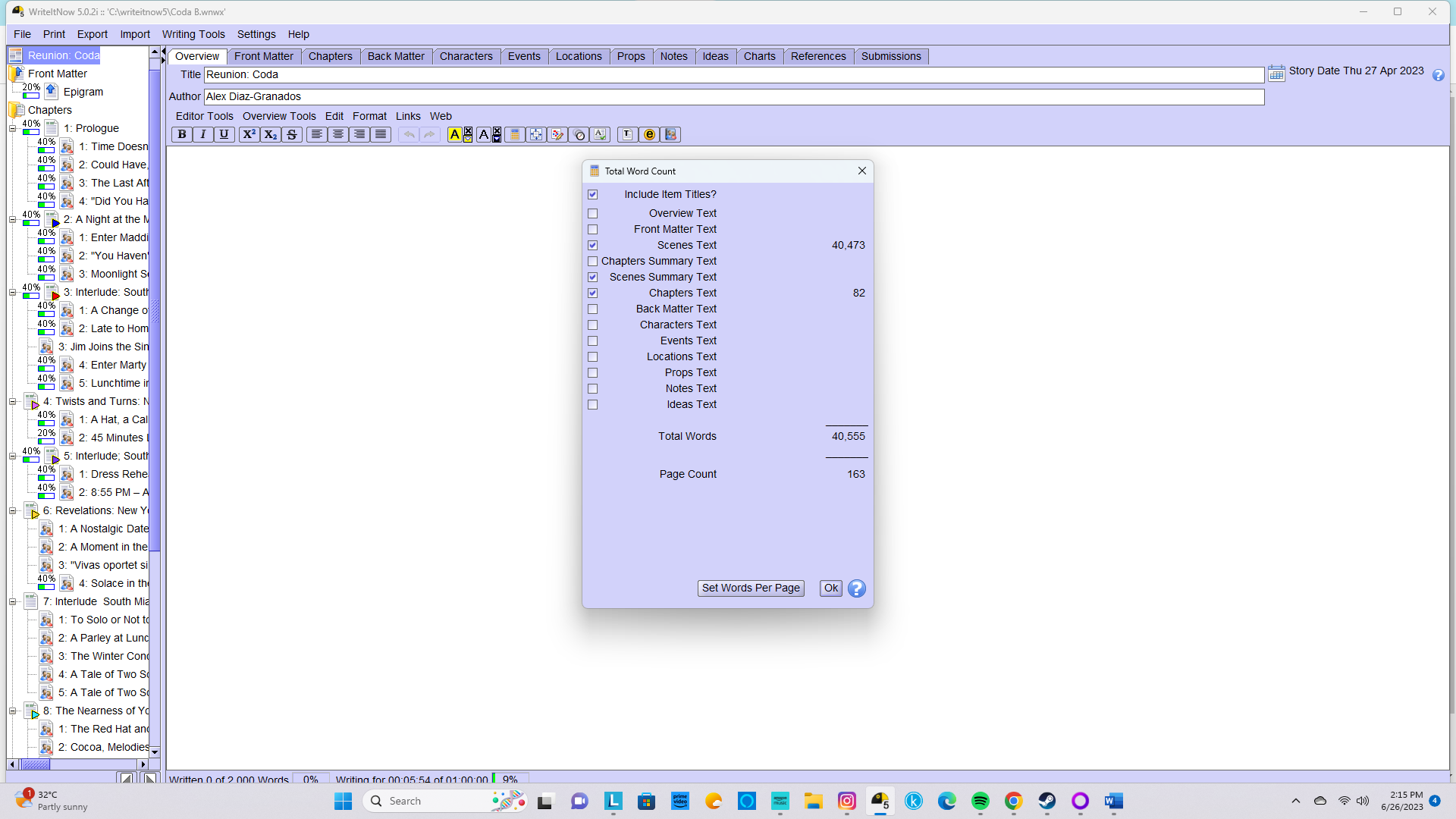The width and height of the screenshot is (1456, 819).
Task: Open the word count calculator icon
Action: 515,134
